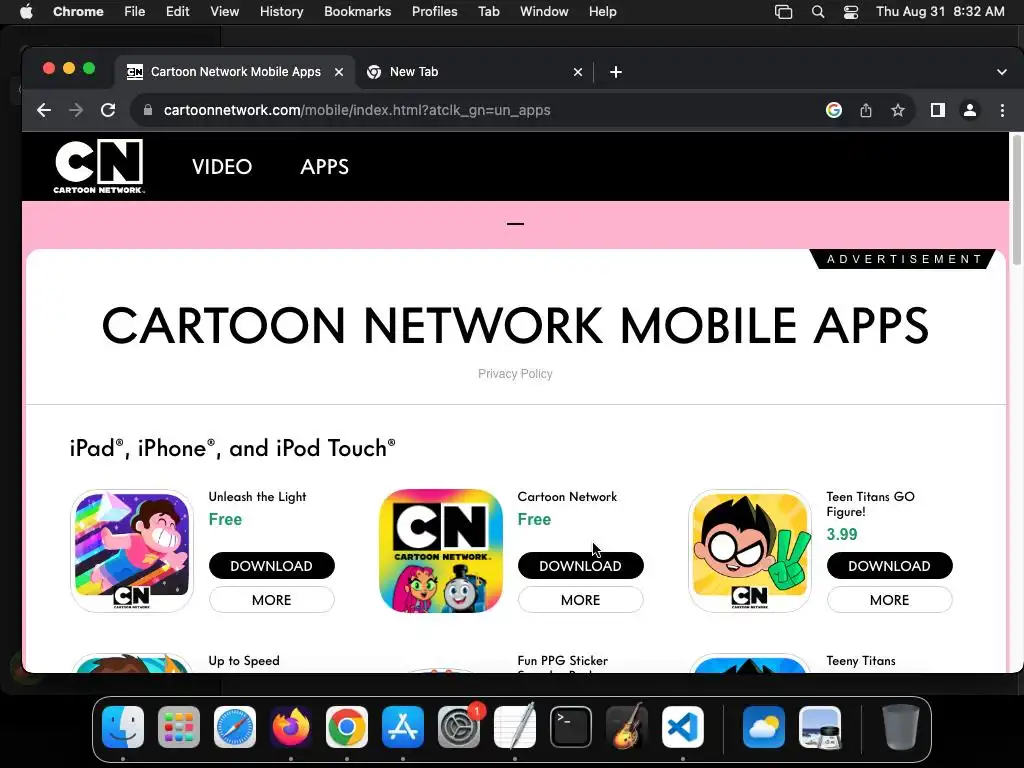This screenshot has height=768, width=1024.
Task: Click the Chrome icon in the Dock
Action: 347,727
